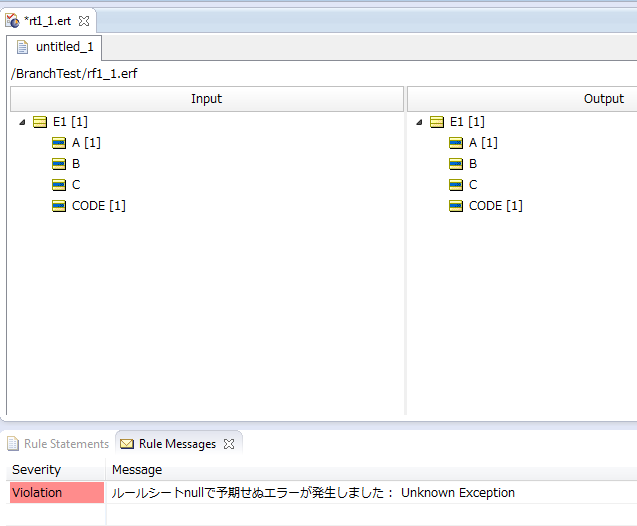Select attribute B in the Output tree
The width and height of the screenshot is (637, 526).
pyautogui.click(x=473, y=164)
